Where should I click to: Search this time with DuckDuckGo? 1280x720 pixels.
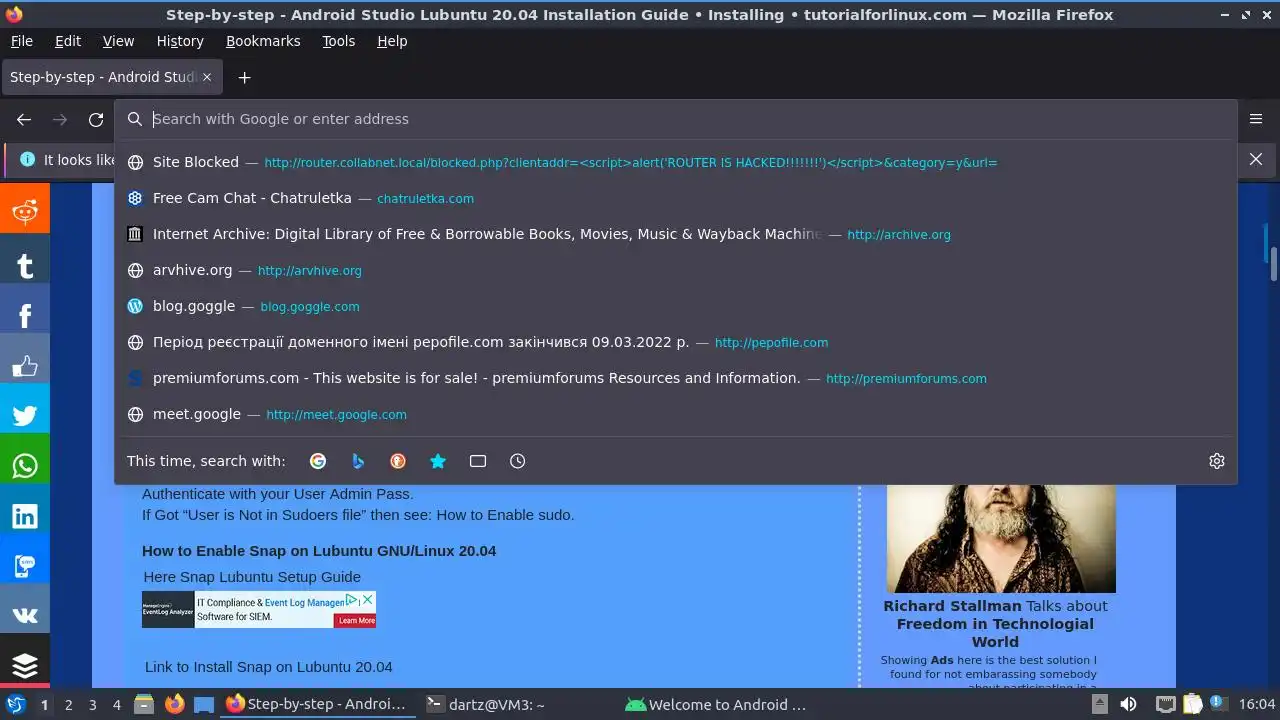click(x=398, y=461)
